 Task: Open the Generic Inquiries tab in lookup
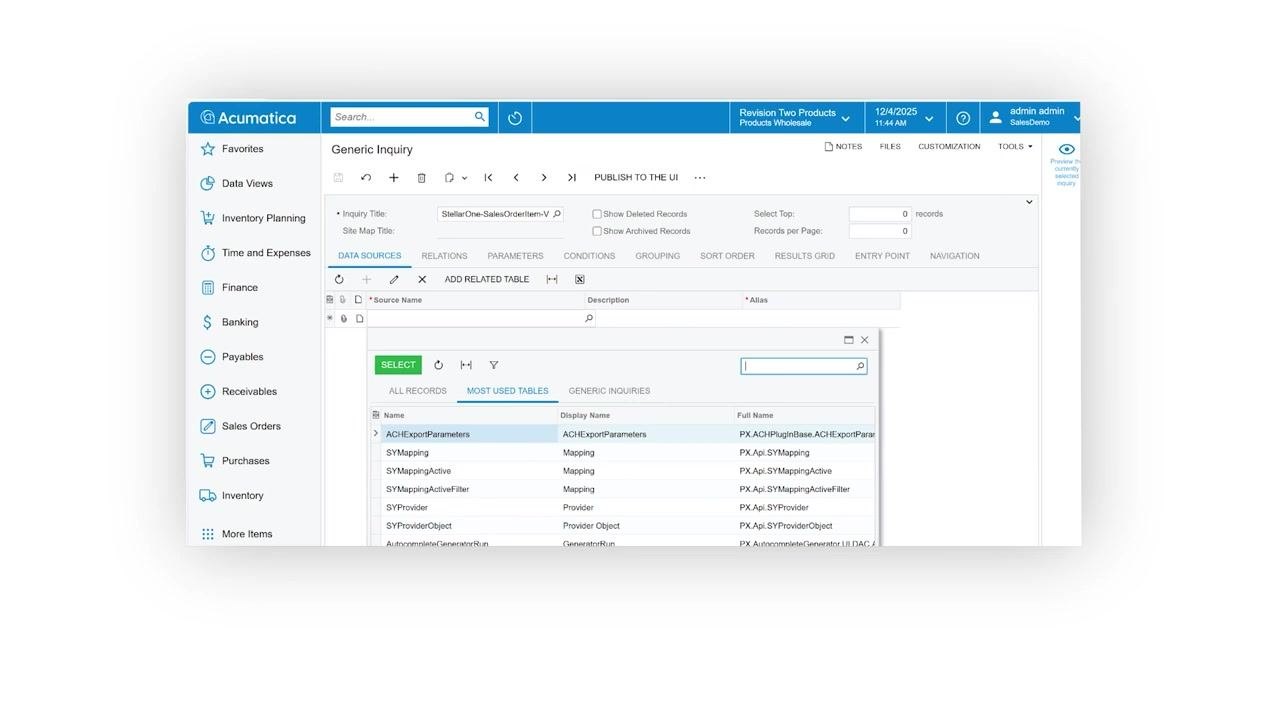click(609, 391)
